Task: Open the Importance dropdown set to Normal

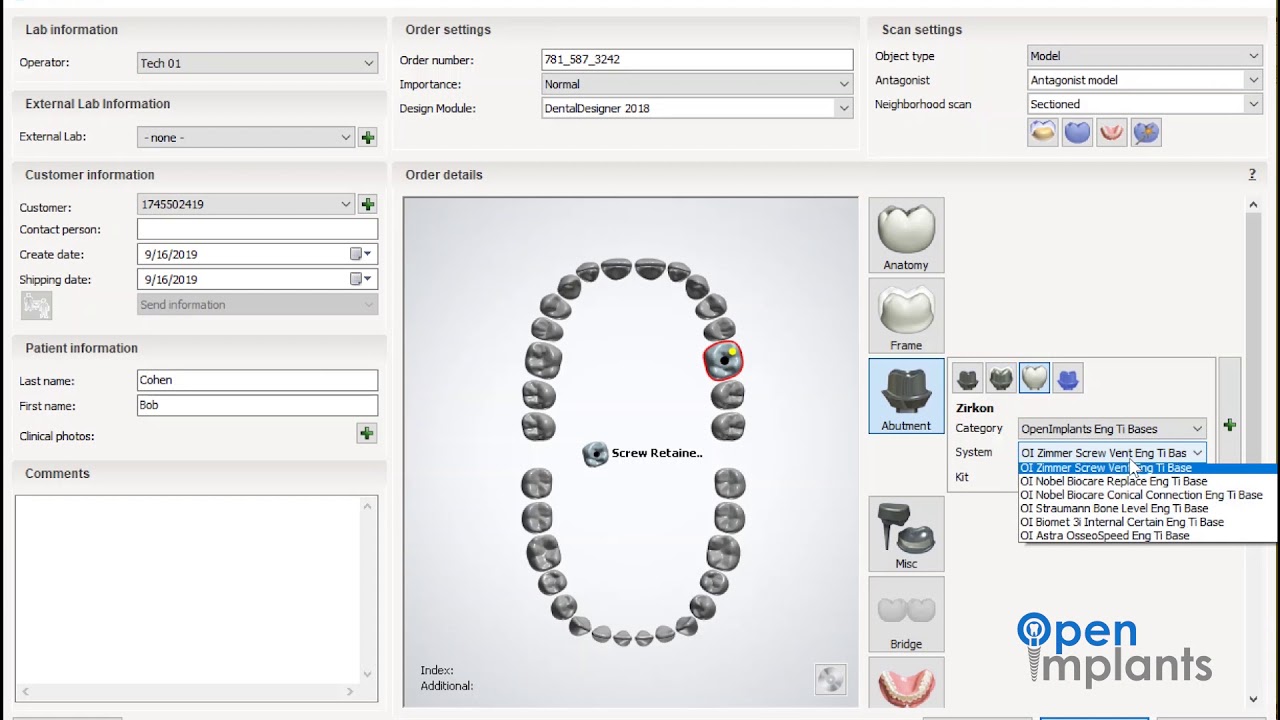Action: coord(844,84)
